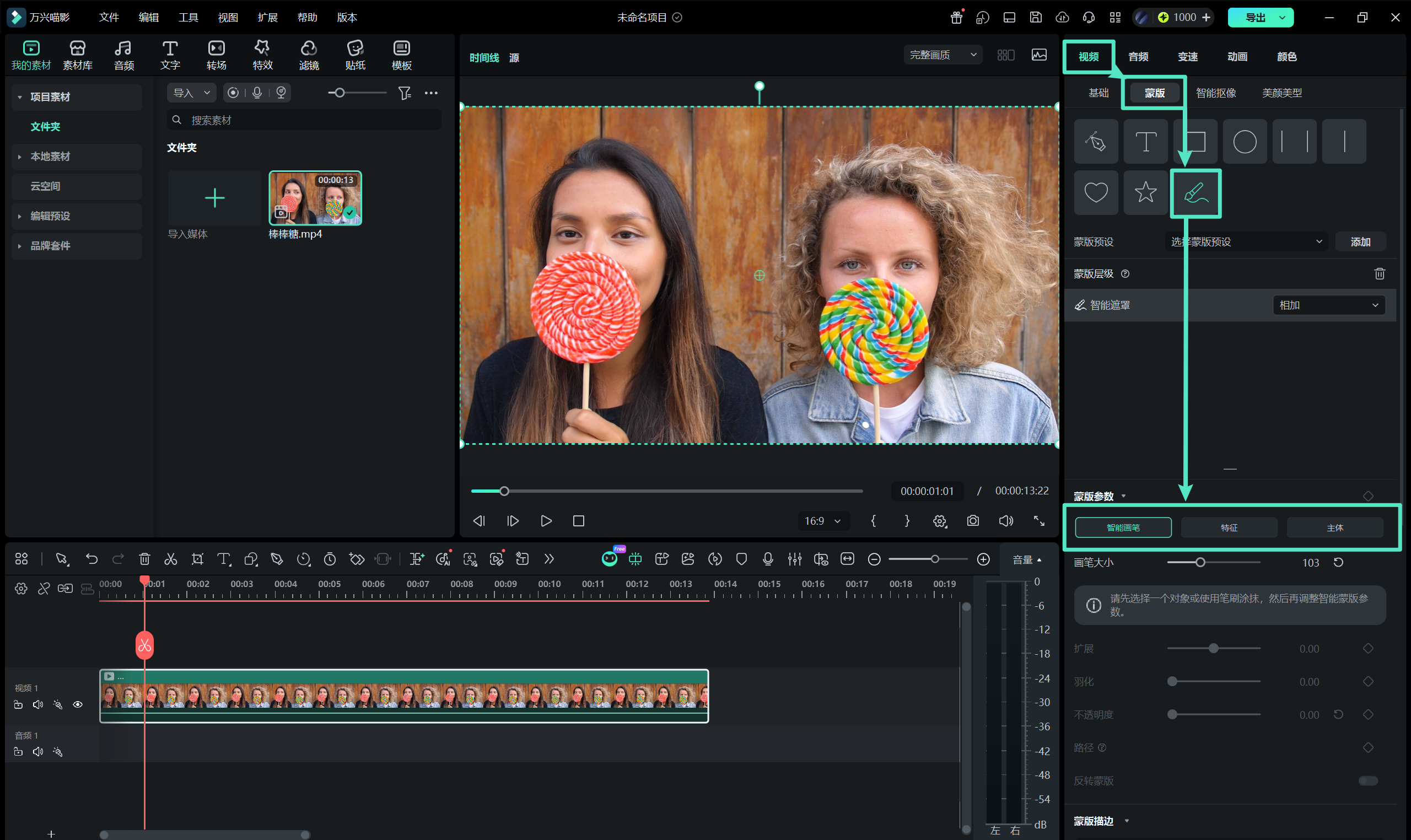1411x840 pixels.
Task: Select the star mask shape
Action: point(1145,192)
